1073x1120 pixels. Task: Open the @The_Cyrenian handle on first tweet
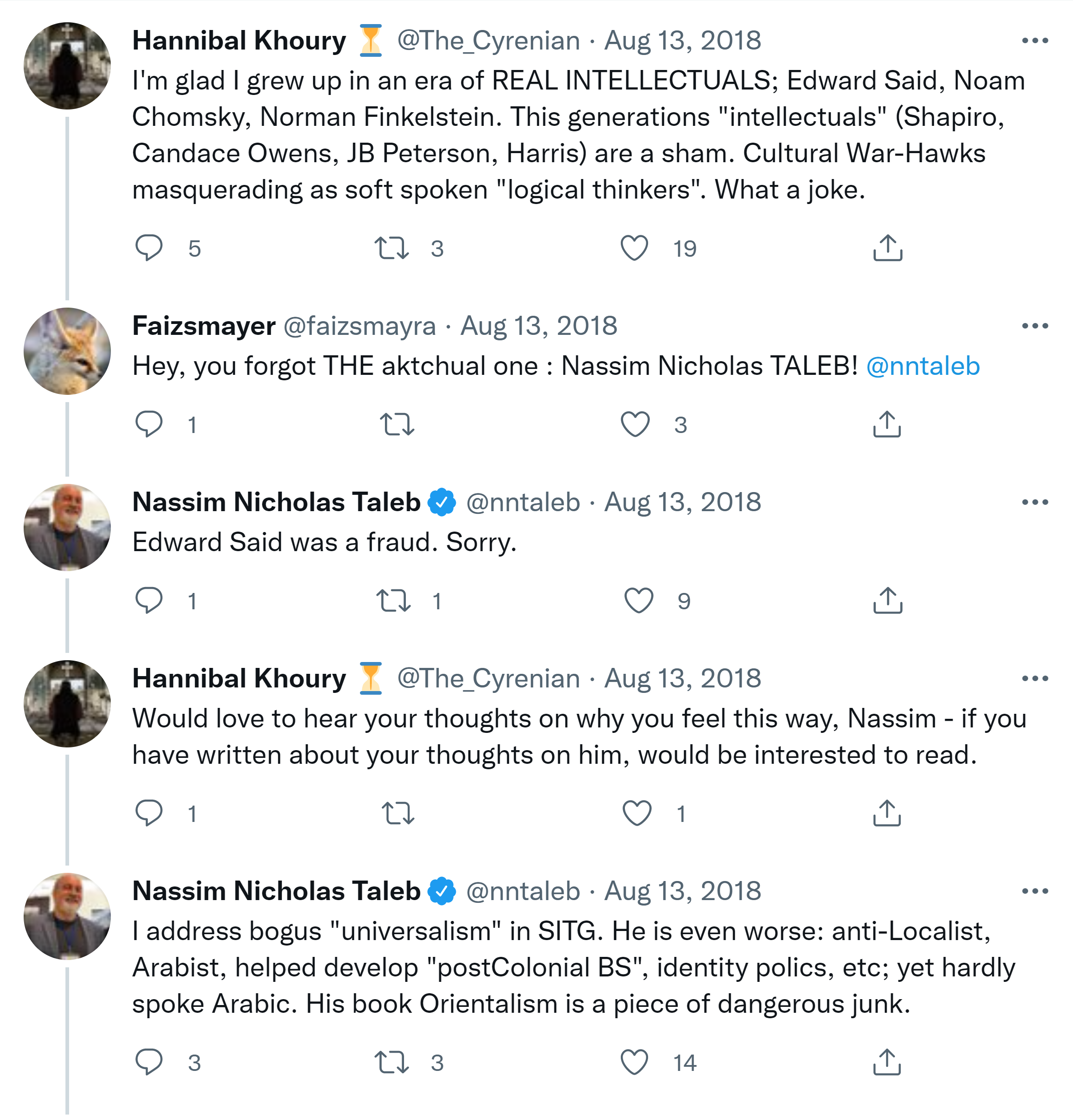(488, 40)
